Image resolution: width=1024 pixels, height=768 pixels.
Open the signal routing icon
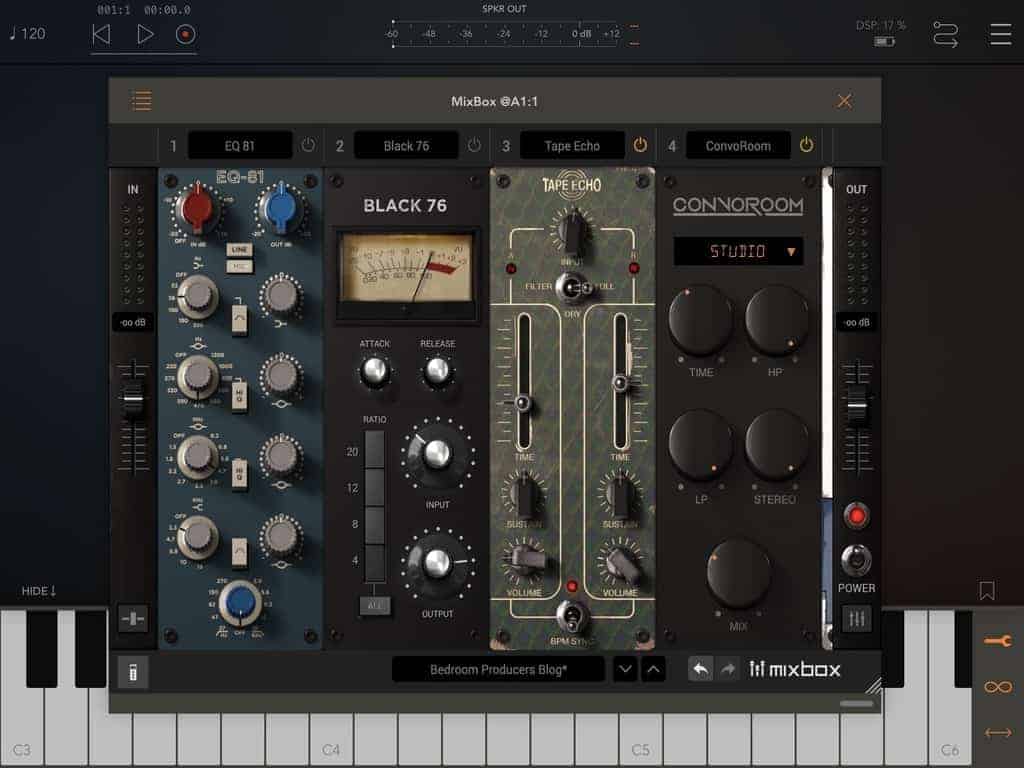(x=945, y=34)
